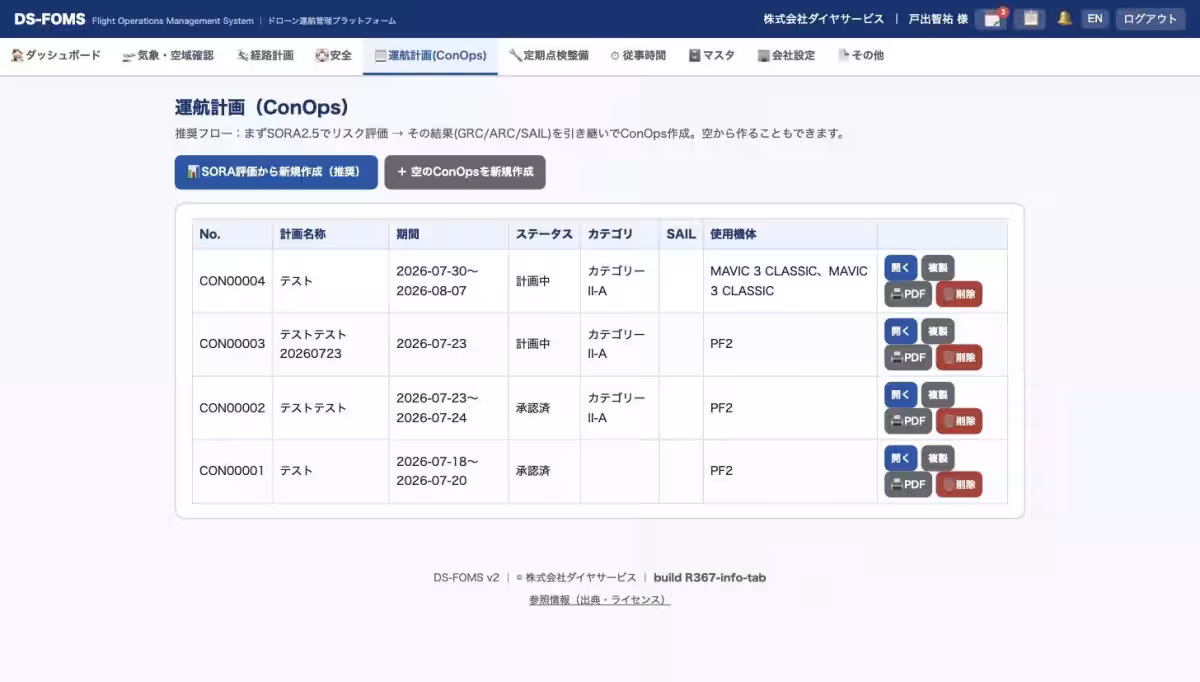This screenshot has height=682, width=1200.
Task: Open the calendar notifications icon with badge
Action: 991,18
